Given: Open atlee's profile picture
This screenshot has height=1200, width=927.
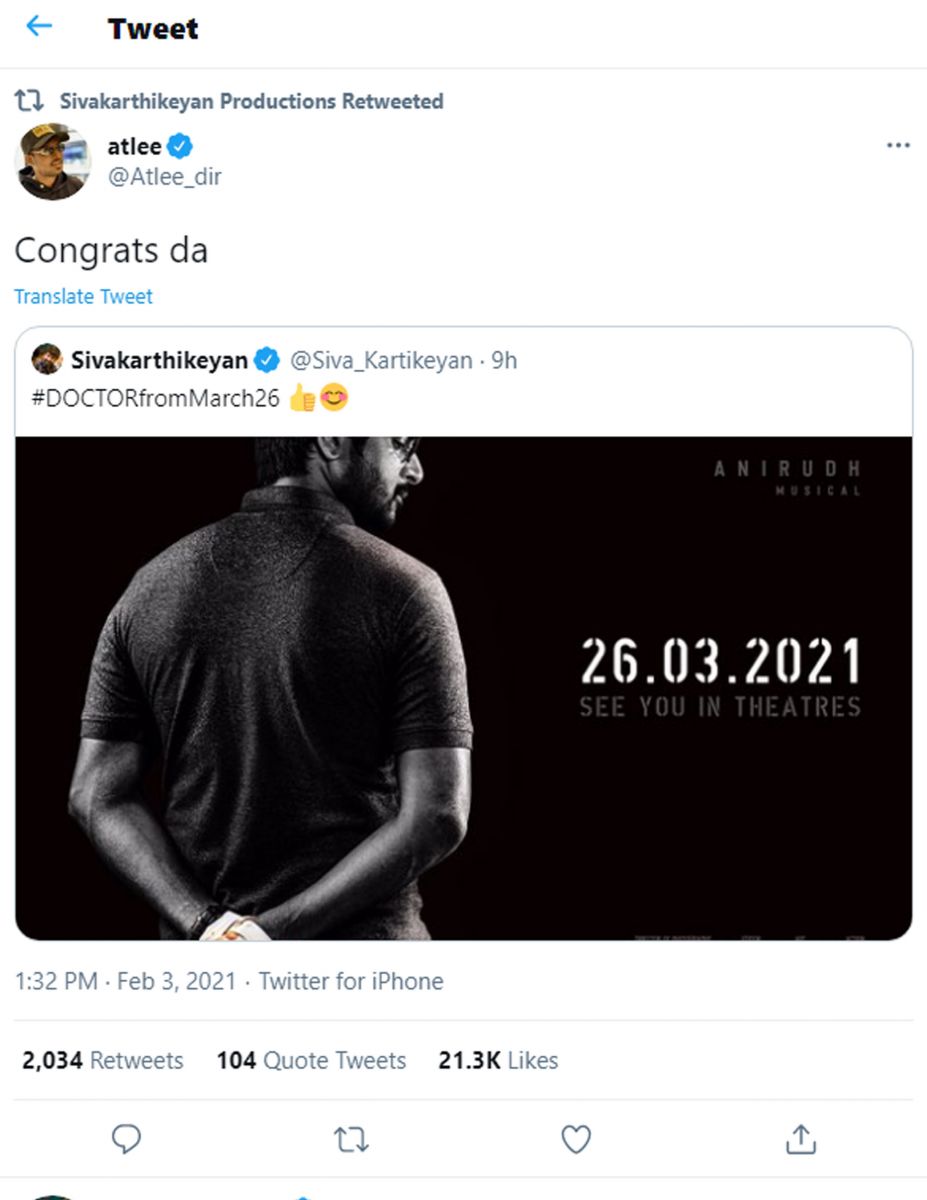Looking at the screenshot, I should (52, 161).
